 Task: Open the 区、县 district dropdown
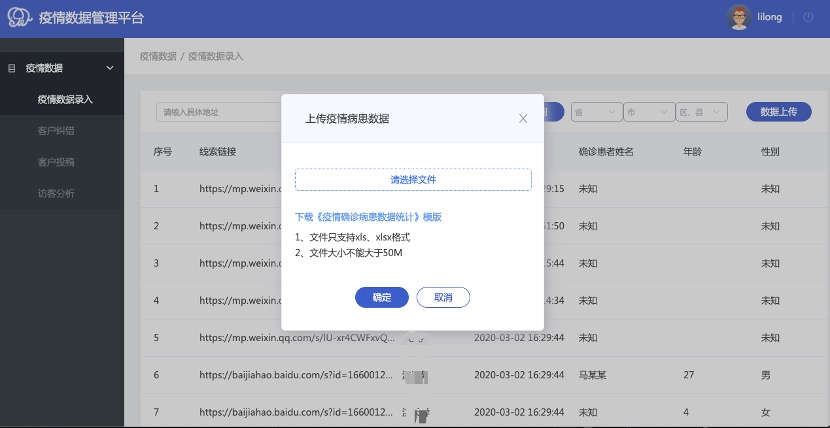(x=701, y=112)
